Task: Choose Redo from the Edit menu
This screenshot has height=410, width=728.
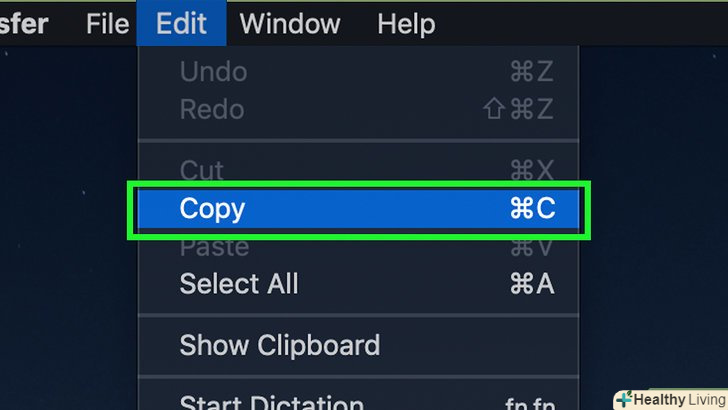Action: (x=213, y=109)
